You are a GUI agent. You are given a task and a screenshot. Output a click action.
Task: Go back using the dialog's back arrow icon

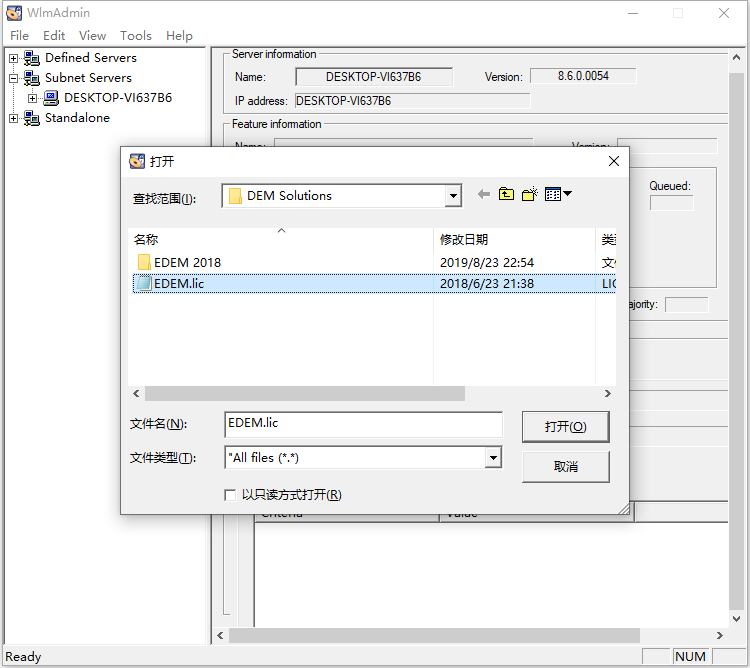484,194
